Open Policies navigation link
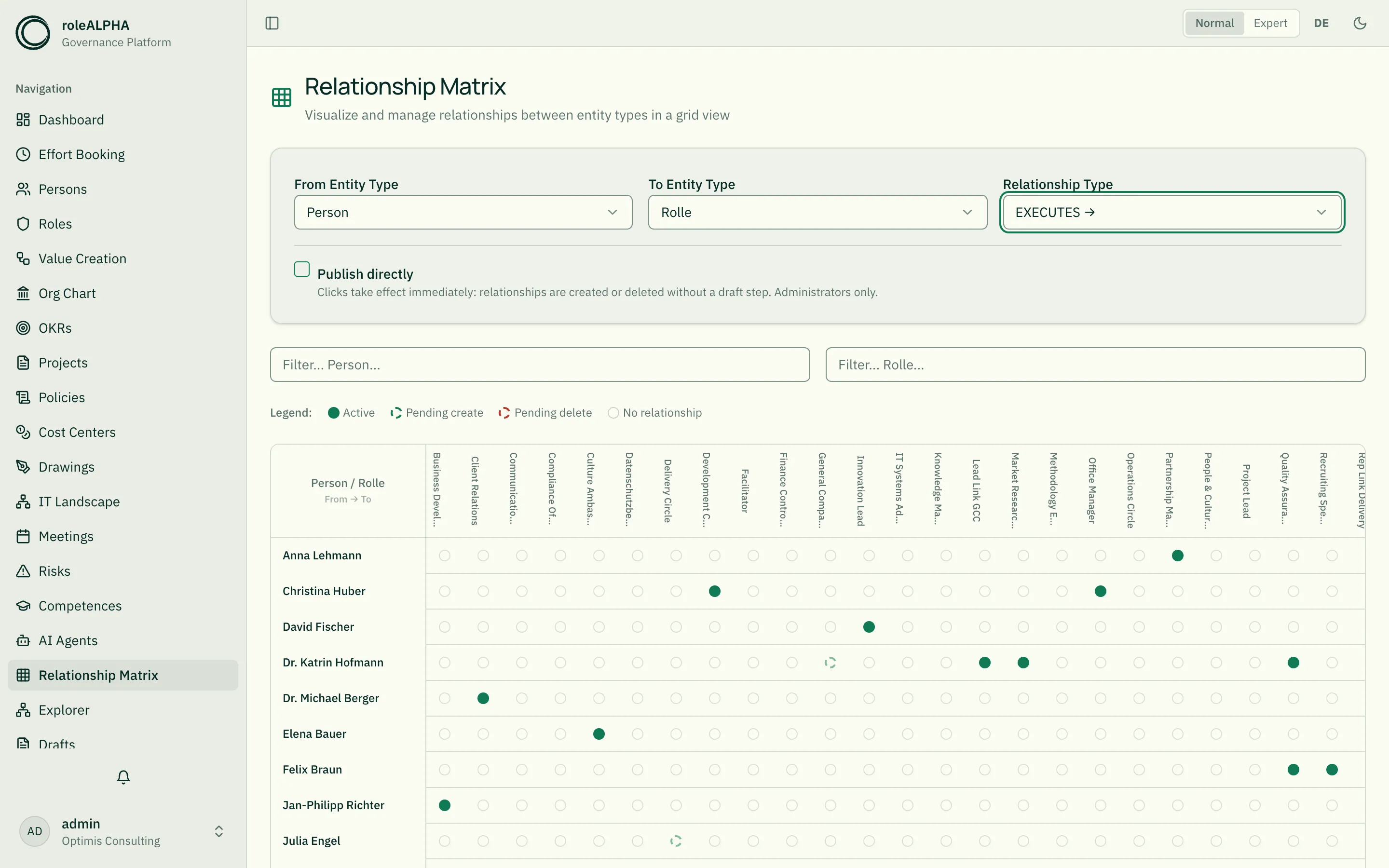 tap(123, 397)
